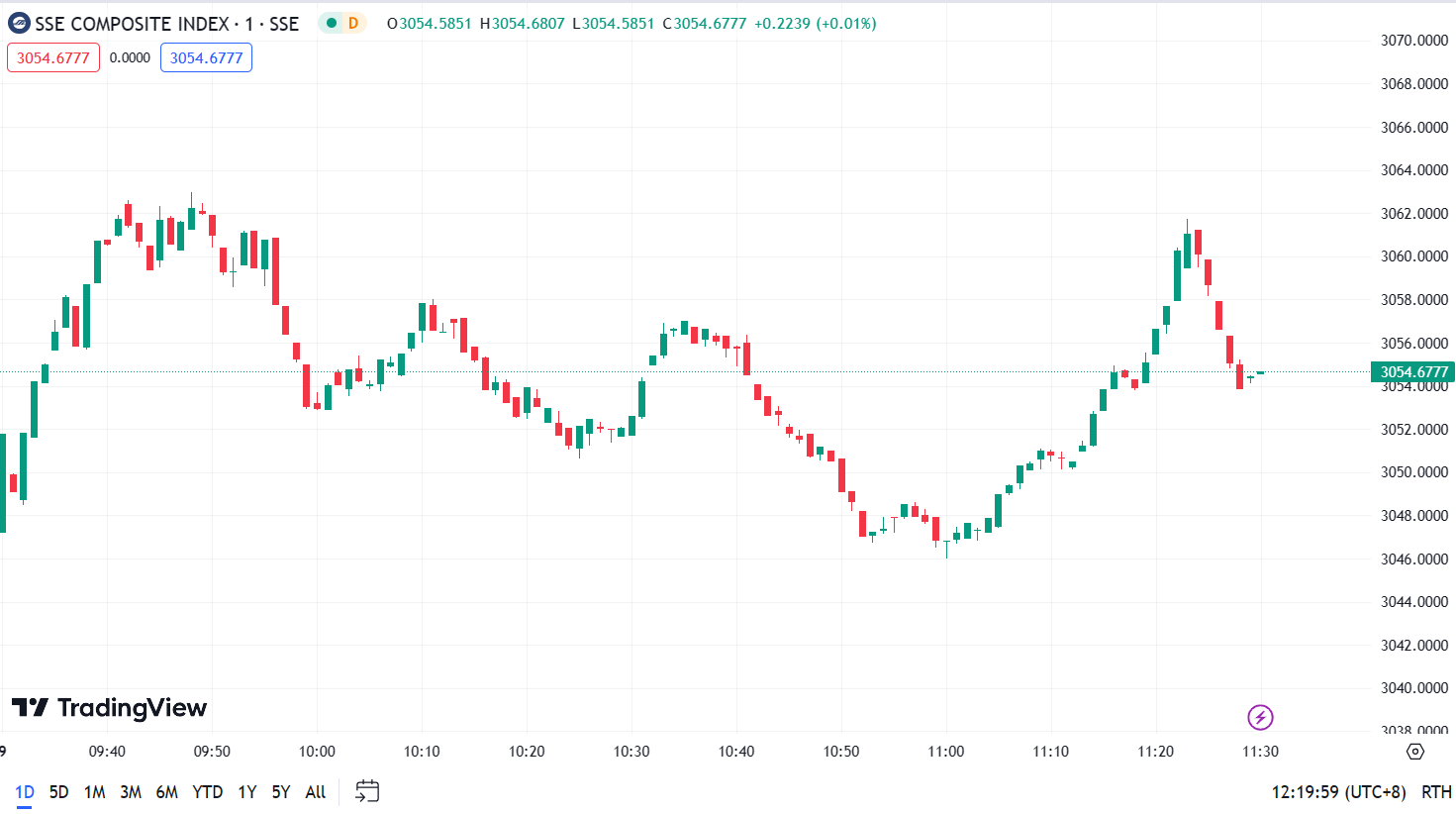Click the SSE Composite Index symbol logo
Screen dimensions: 1456x814
(19, 23)
